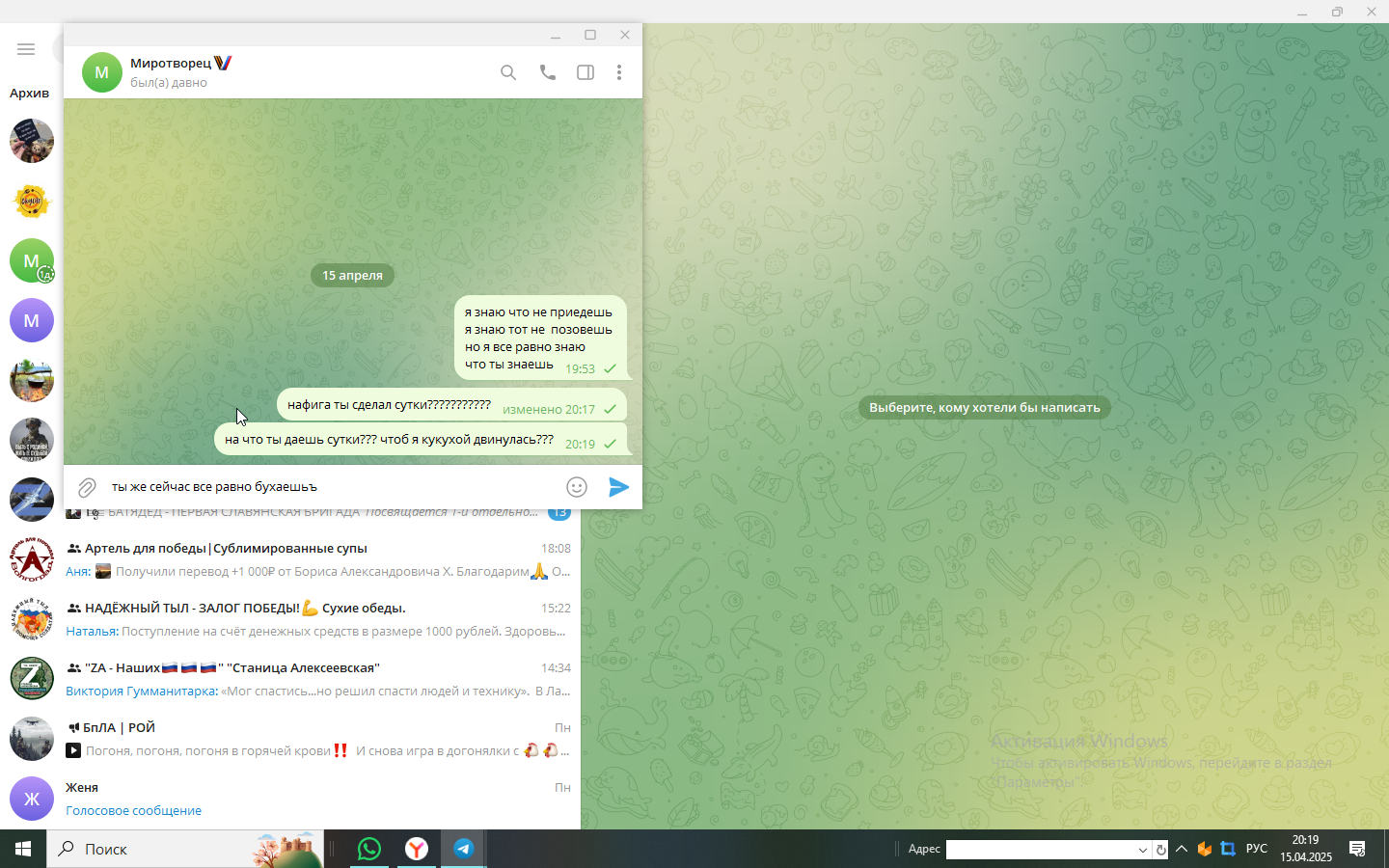
Task: Open the chat with the Z emblem avatar
Action: coord(32,679)
